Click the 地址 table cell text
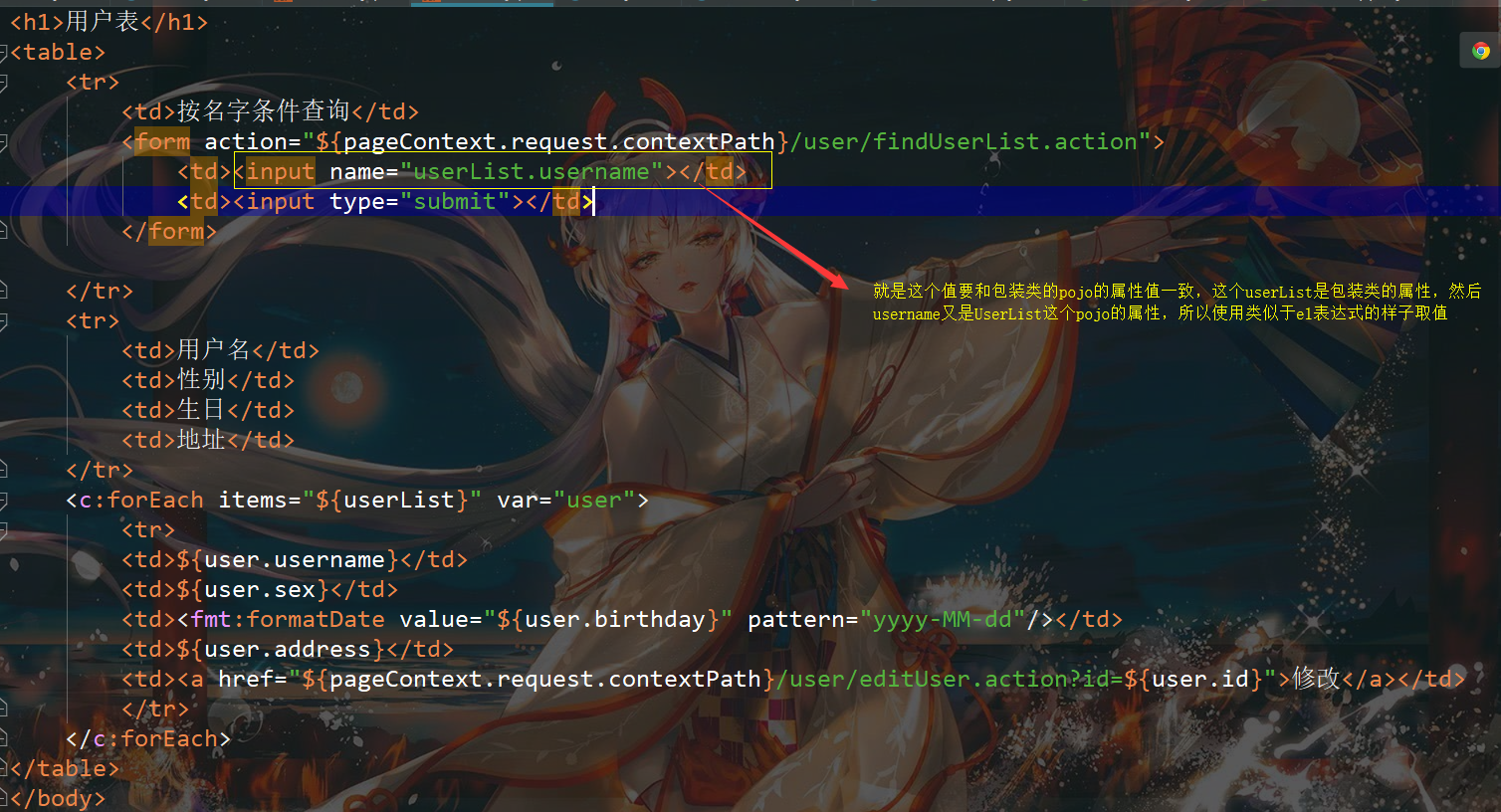Viewport: 1501px width, 812px height. tap(202, 440)
